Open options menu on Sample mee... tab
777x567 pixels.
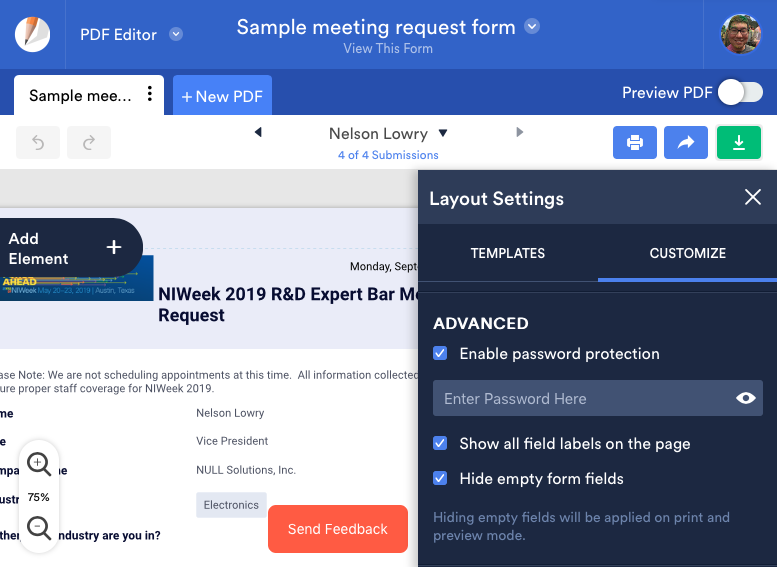tap(150, 94)
